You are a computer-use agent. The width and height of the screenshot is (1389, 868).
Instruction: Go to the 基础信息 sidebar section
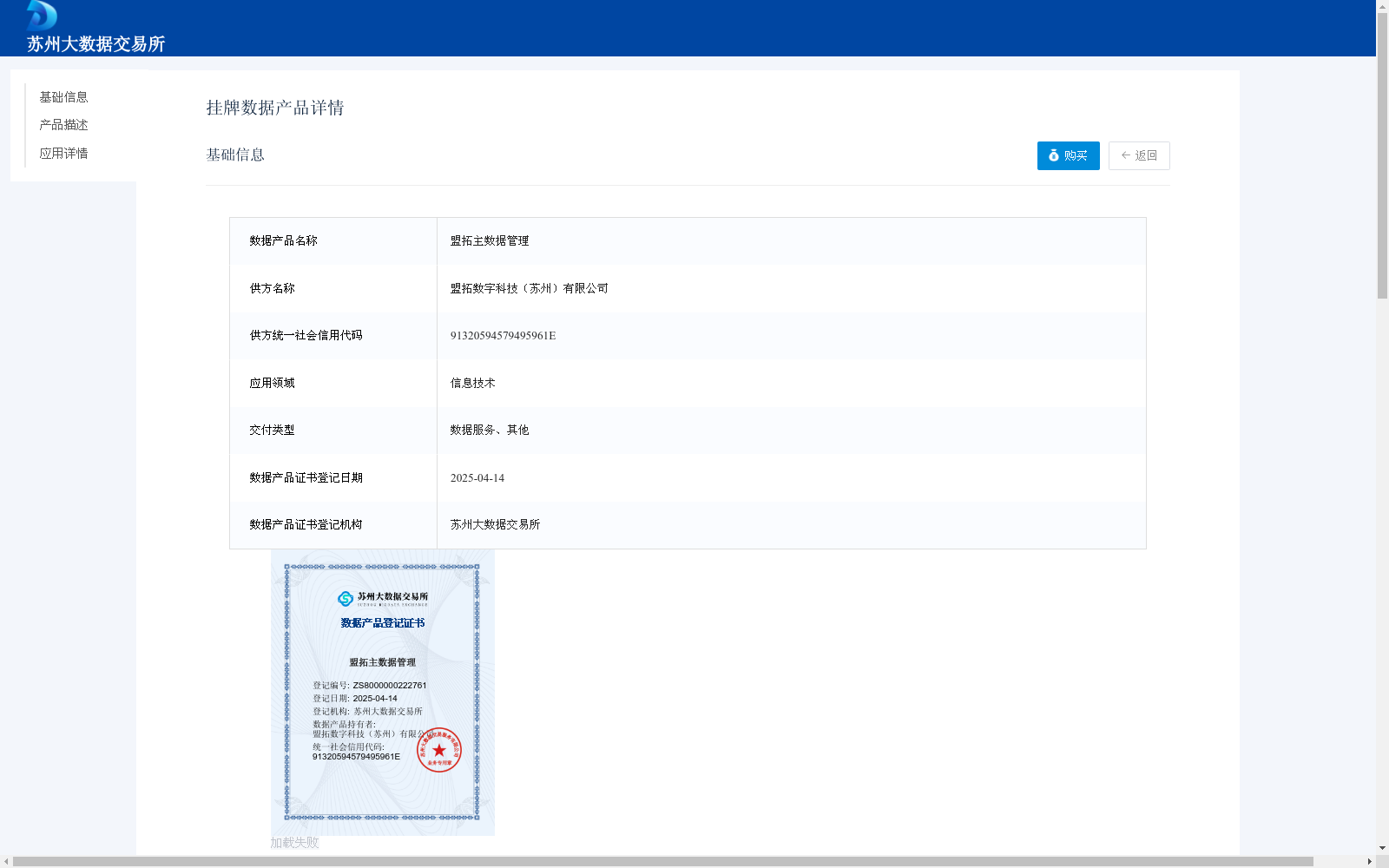tap(63, 97)
